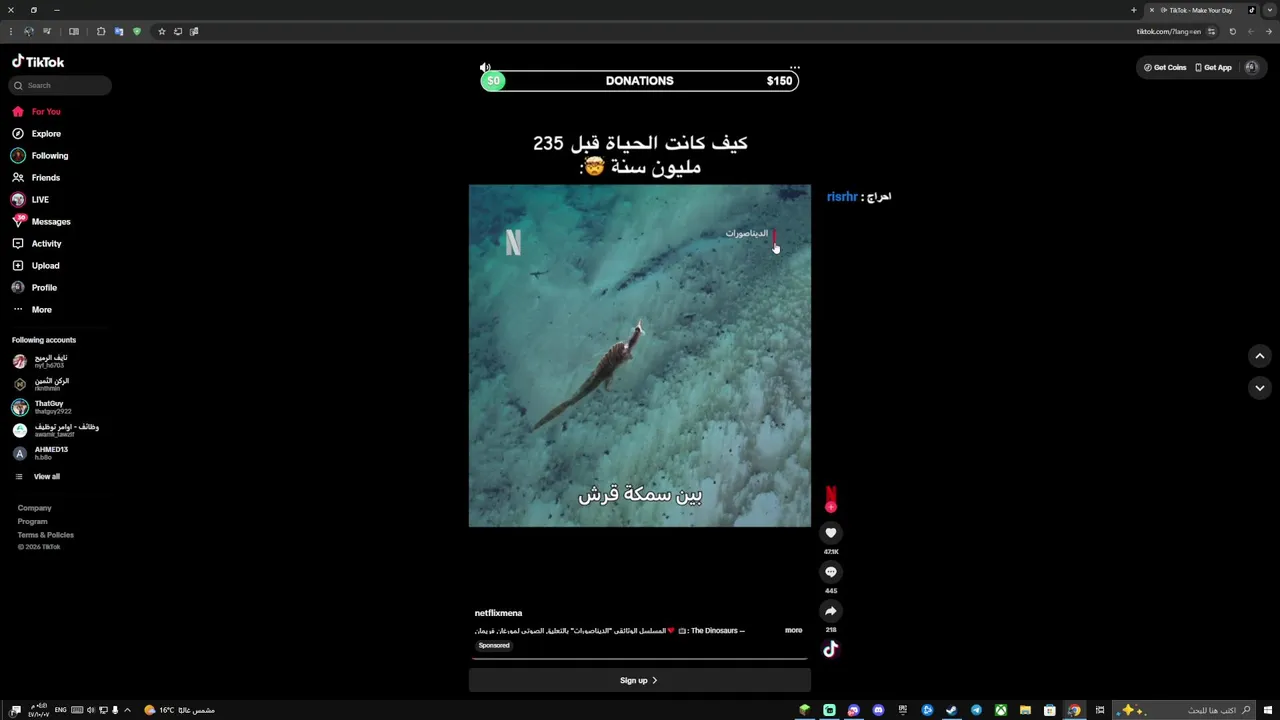Click the tiktok.com address bar
The width and height of the screenshot is (1280, 720).
click(1168, 31)
